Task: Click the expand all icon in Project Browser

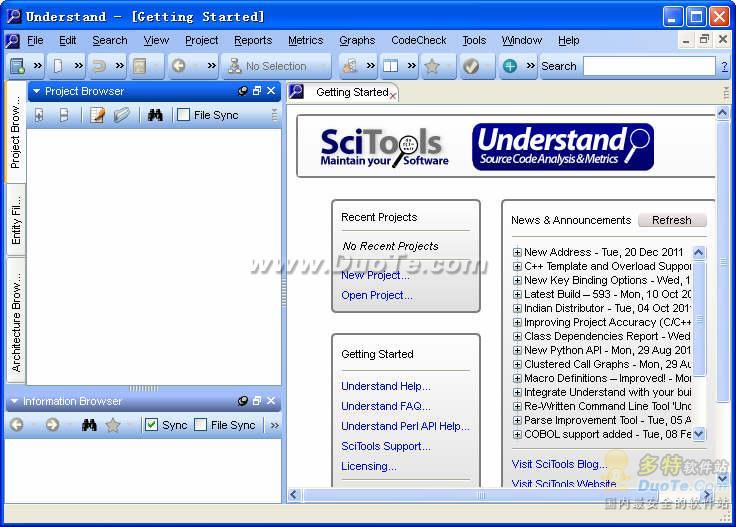Action: pyautogui.click(x=39, y=115)
